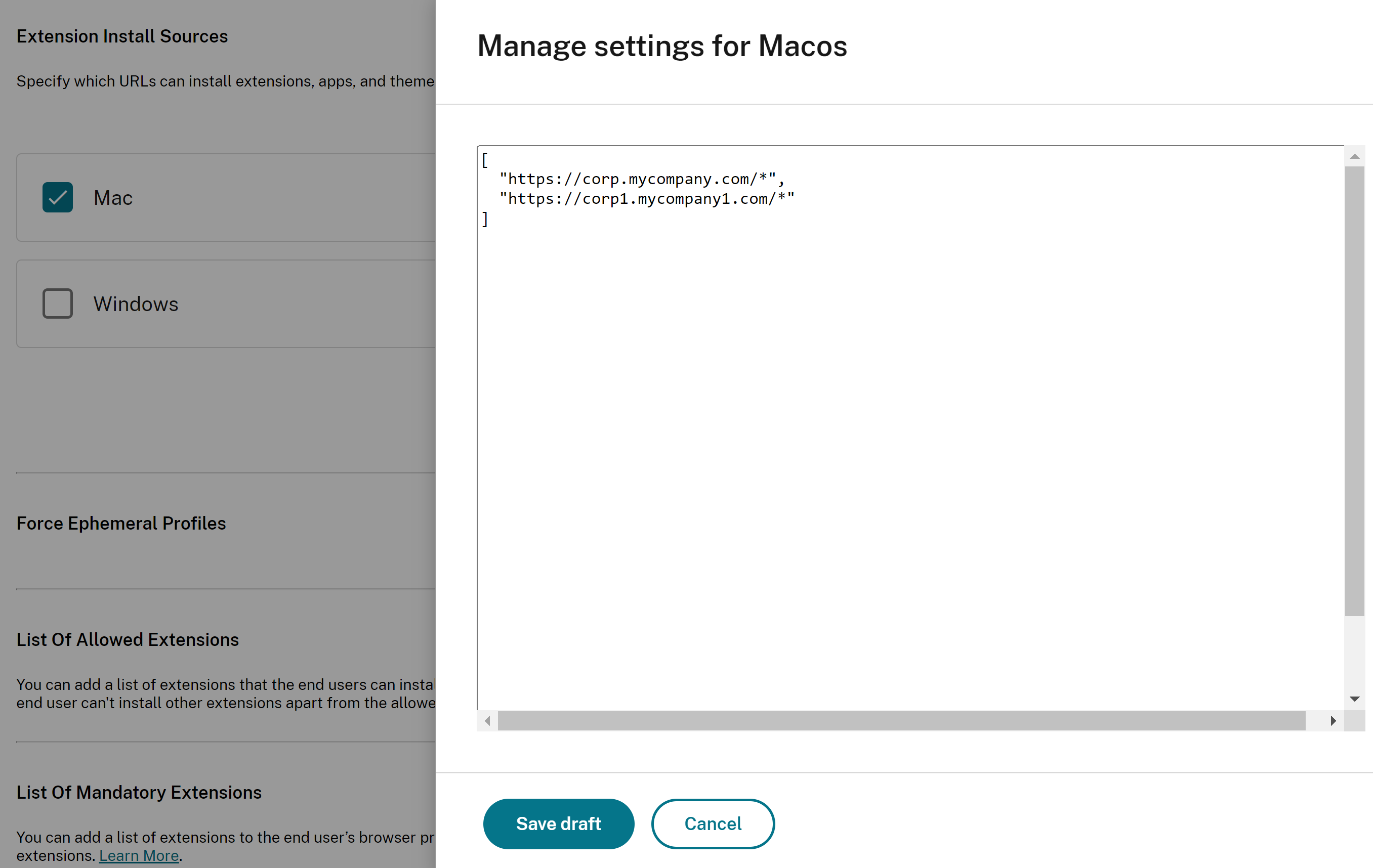Select List Of Mandatory Extensions setting

(x=139, y=792)
